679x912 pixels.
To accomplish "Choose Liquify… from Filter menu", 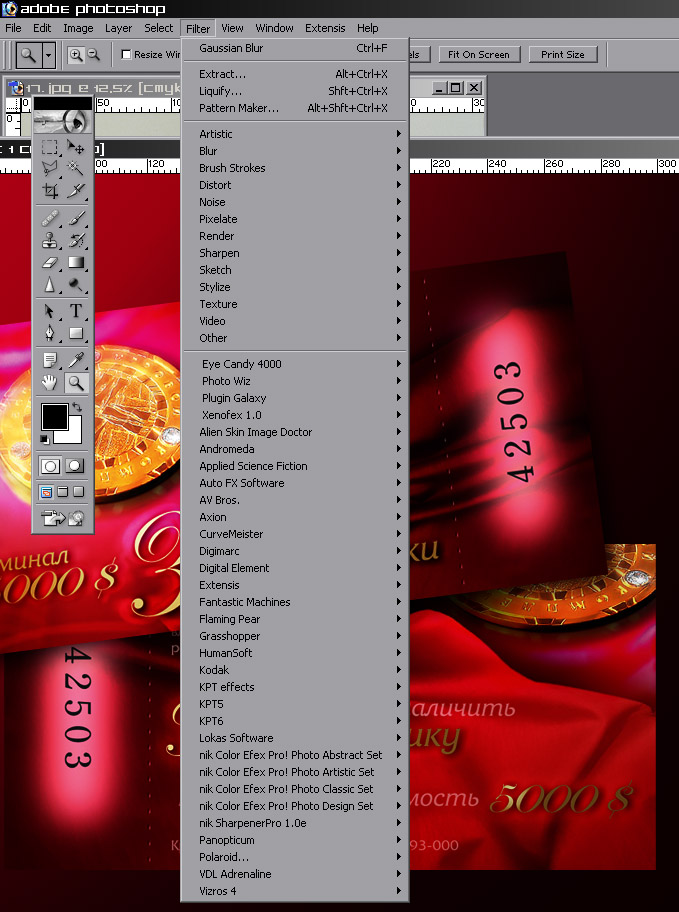I will click(295, 91).
